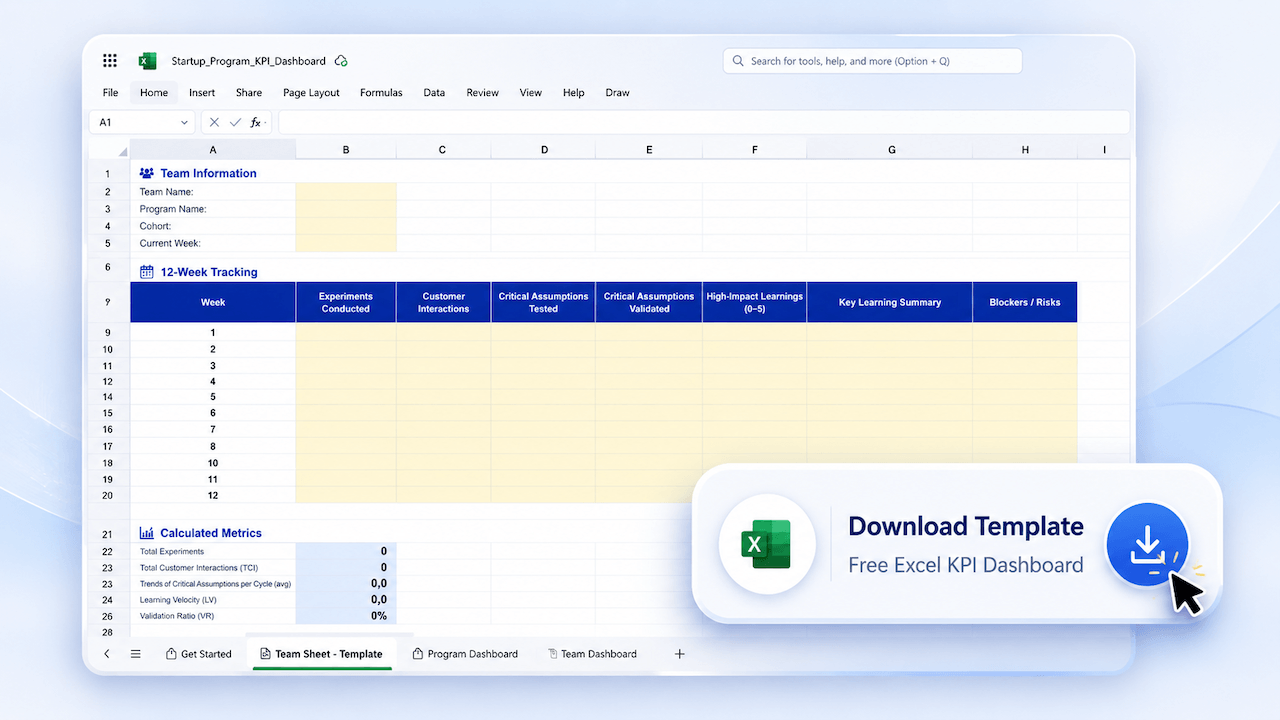1280x720 pixels.
Task: Click the Excel icon in download card
Action: (766, 544)
